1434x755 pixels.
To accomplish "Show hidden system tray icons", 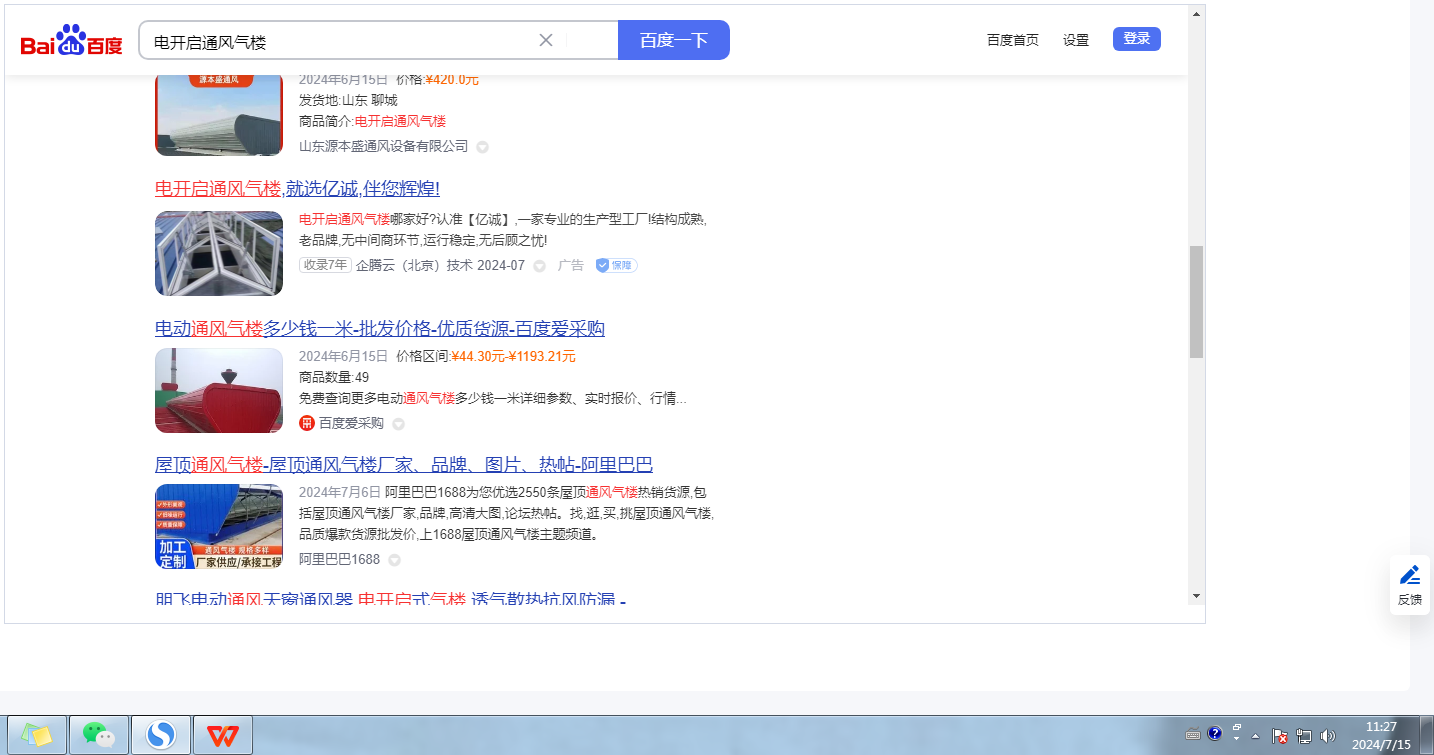I will pyautogui.click(x=1255, y=736).
